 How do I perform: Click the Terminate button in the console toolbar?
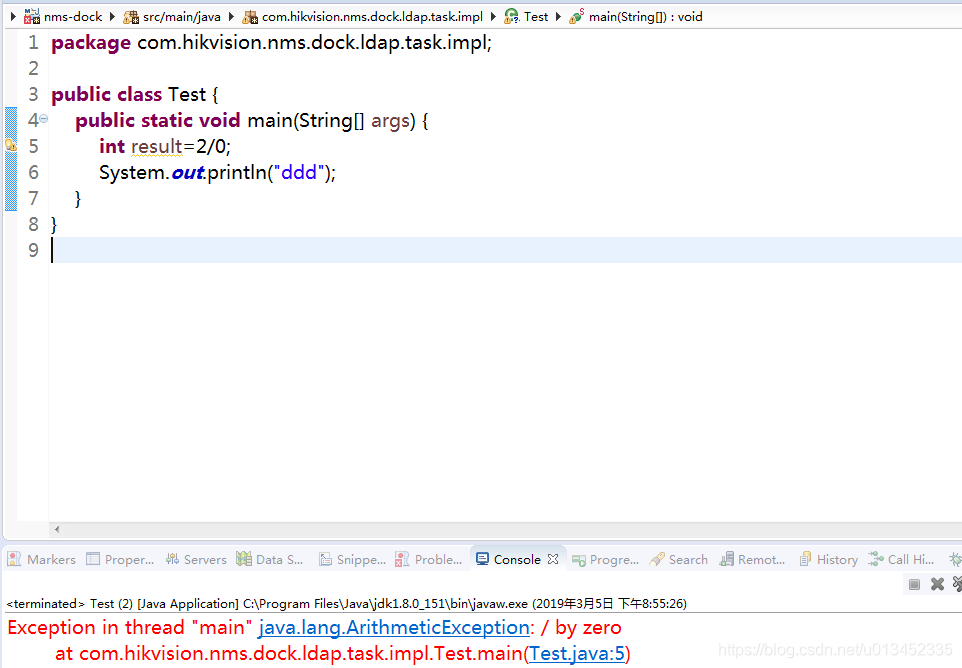(x=914, y=584)
